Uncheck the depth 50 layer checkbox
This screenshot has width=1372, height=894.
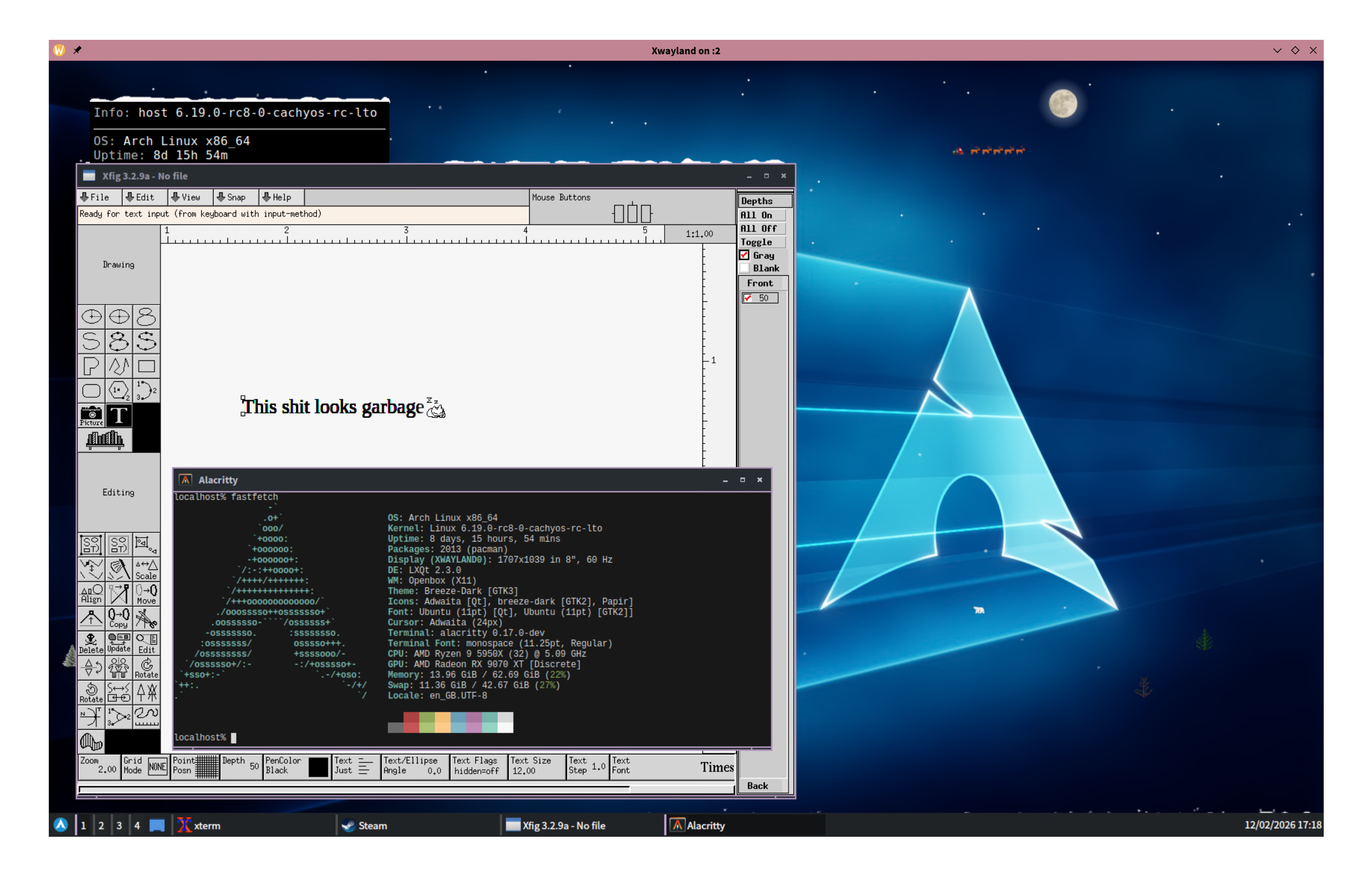tap(748, 298)
